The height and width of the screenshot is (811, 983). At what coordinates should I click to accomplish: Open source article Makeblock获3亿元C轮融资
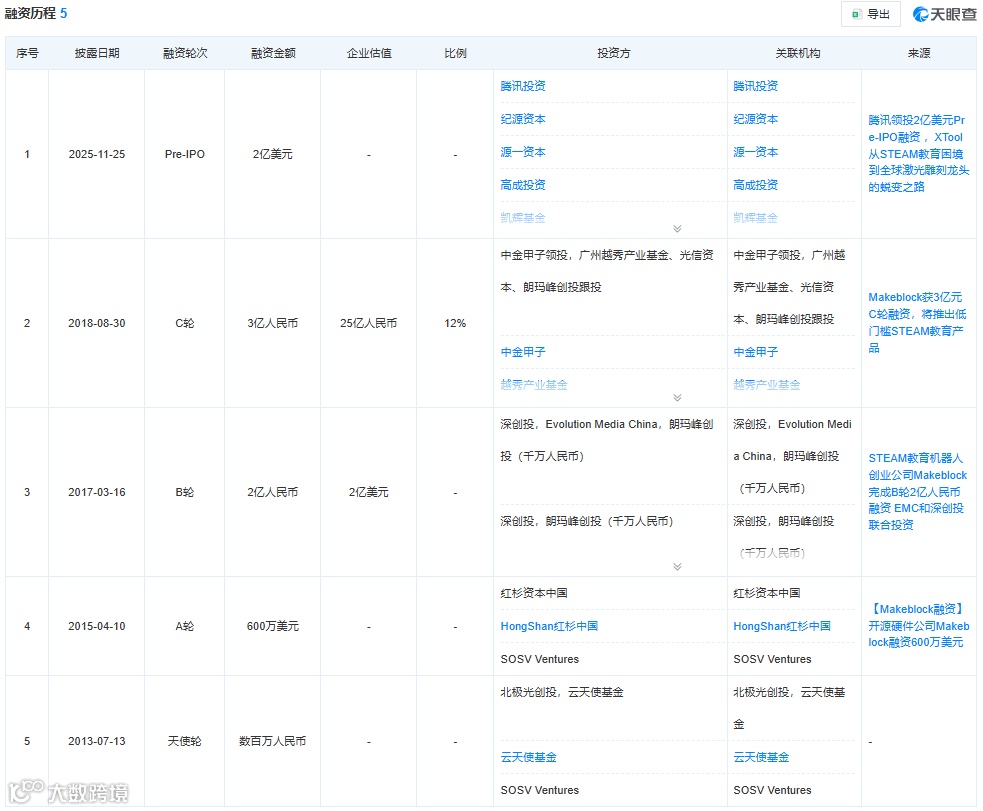917,322
